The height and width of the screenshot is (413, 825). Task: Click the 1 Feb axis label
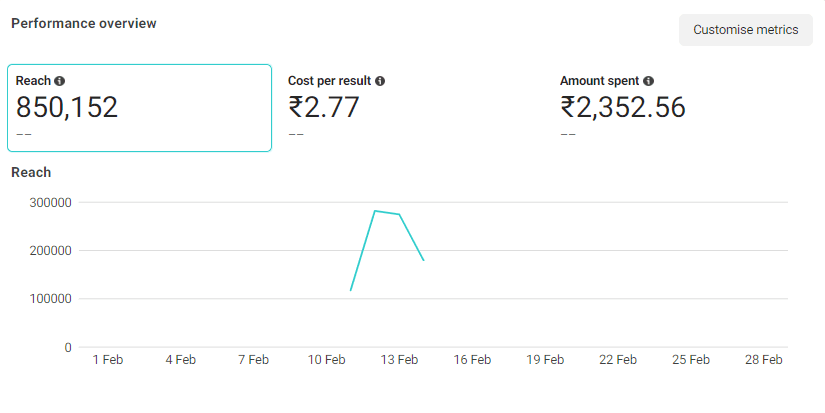click(x=108, y=360)
